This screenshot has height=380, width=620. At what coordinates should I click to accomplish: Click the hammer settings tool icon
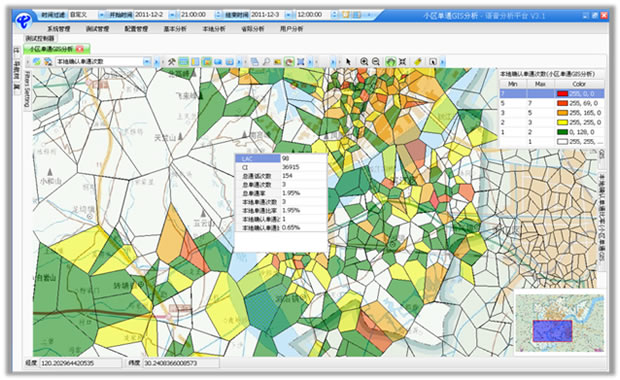coord(172,62)
